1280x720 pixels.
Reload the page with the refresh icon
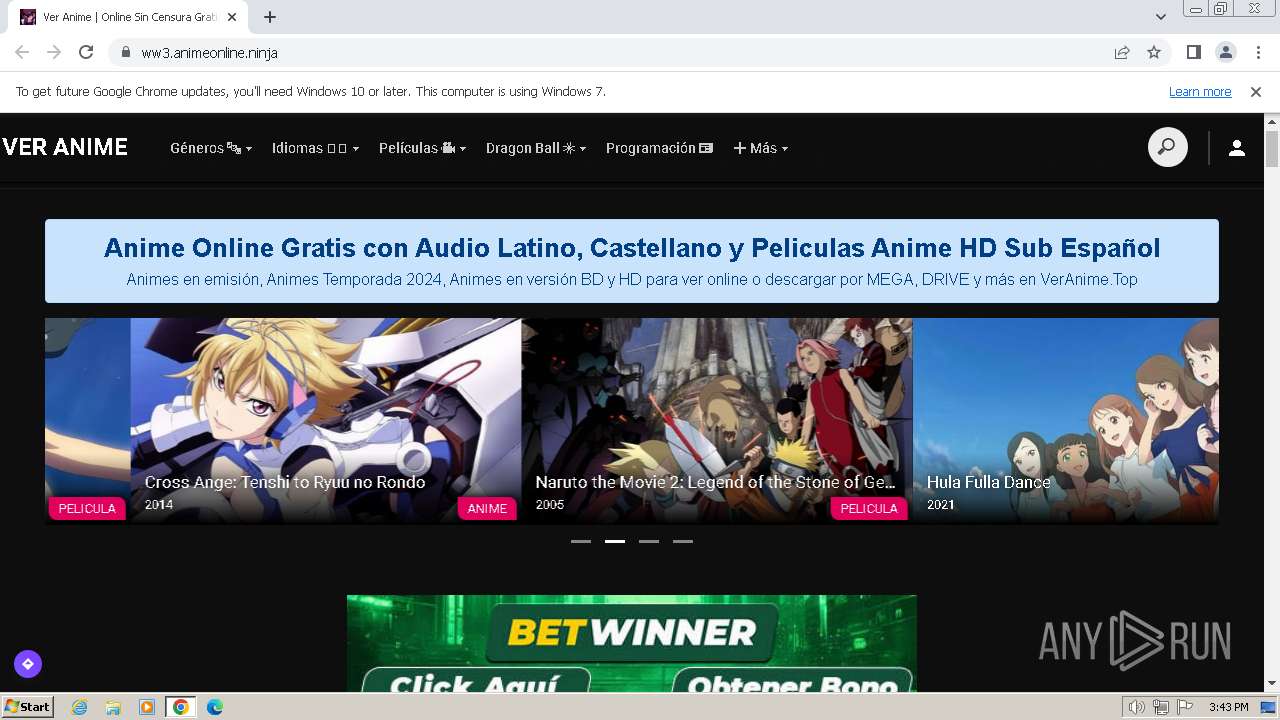pos(86,52)
